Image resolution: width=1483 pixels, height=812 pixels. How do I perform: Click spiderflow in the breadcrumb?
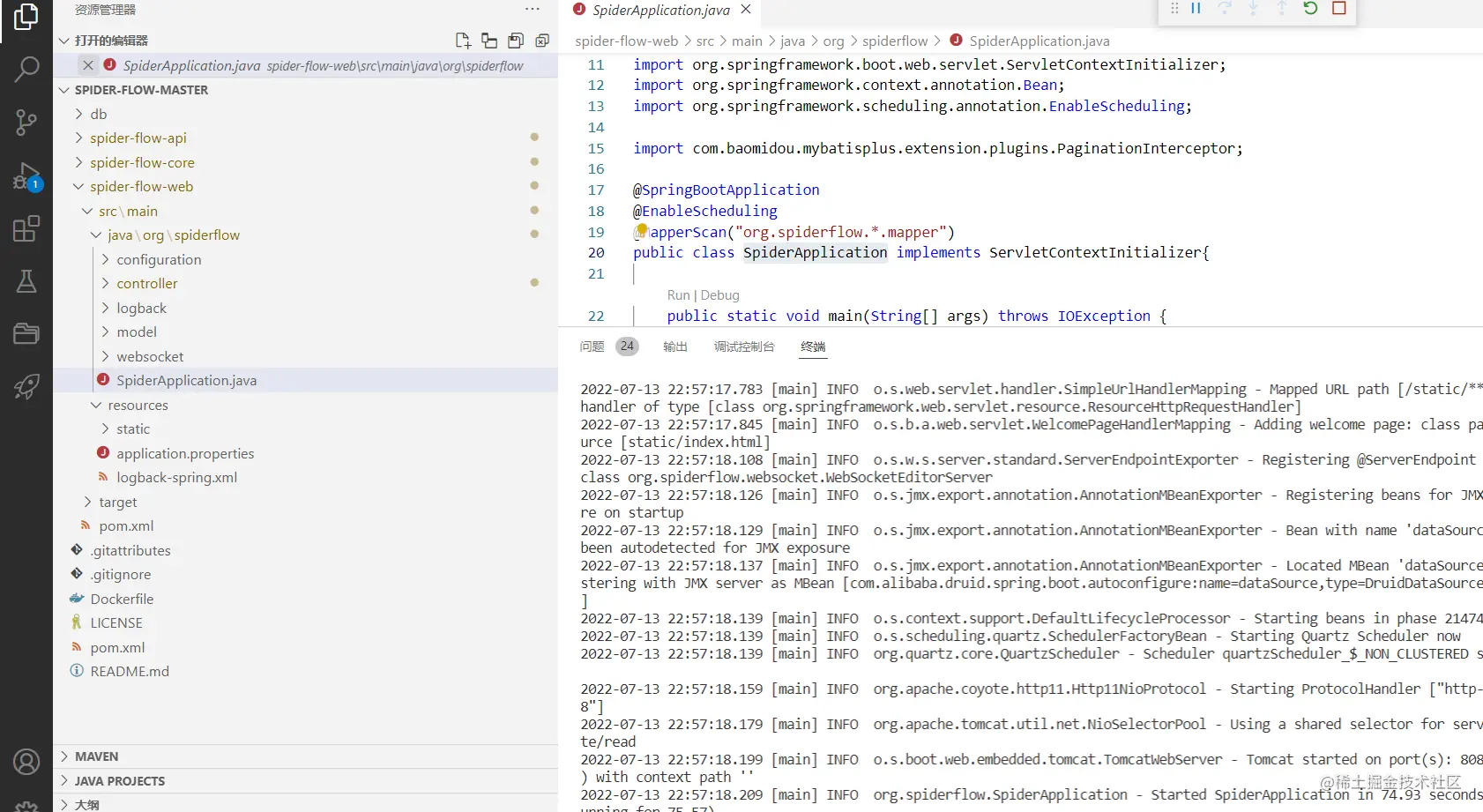tap(895, 41)
